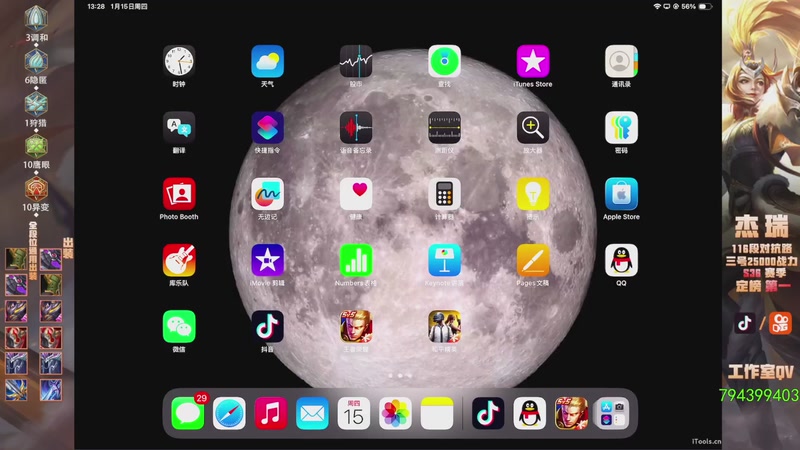Tap the 13:28 time in status bar
This screenshot has width=800, height=450.
point(96,7)
